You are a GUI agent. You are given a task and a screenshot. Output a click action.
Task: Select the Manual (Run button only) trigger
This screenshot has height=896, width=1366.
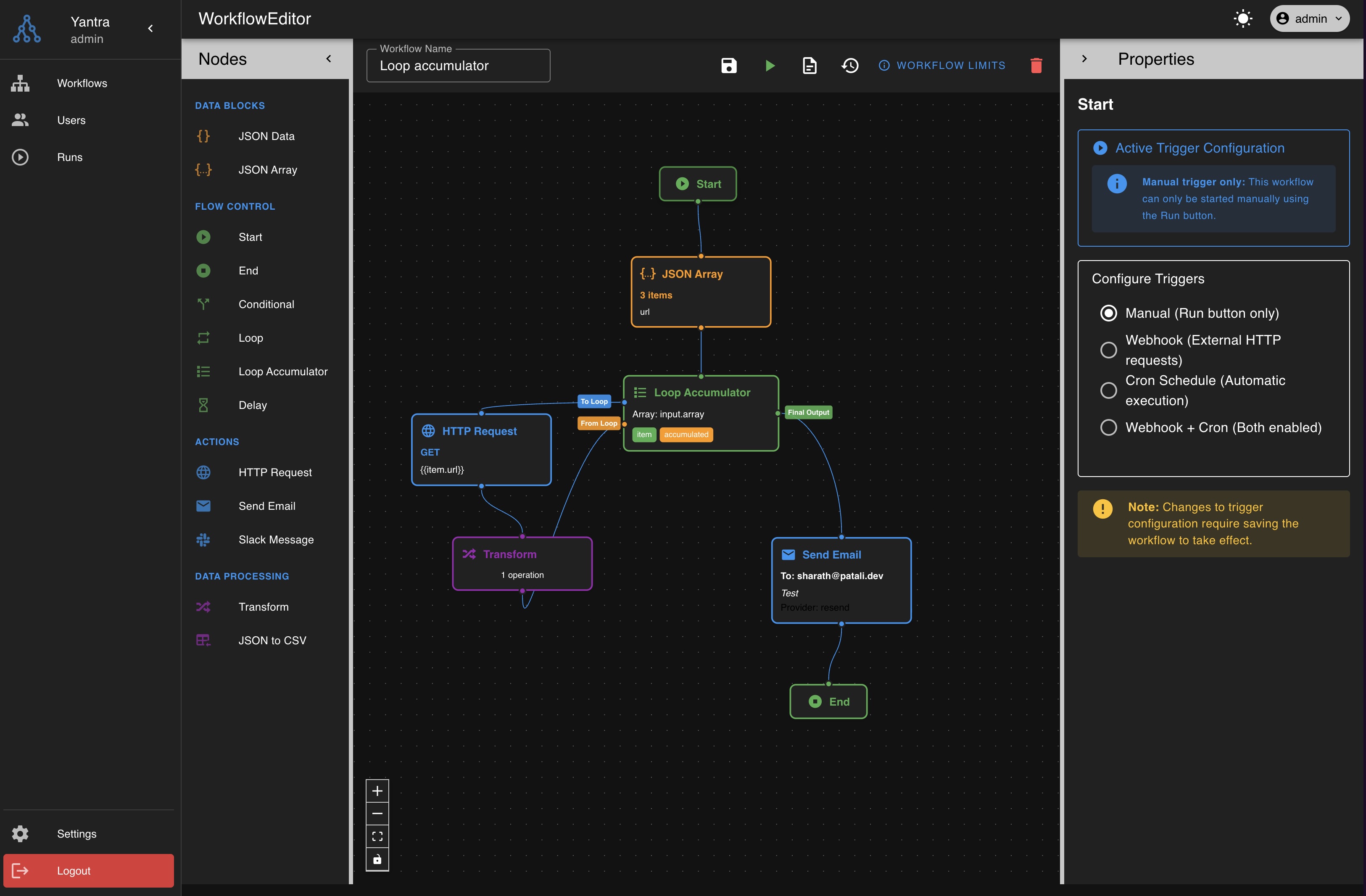tap(1109, 313)
